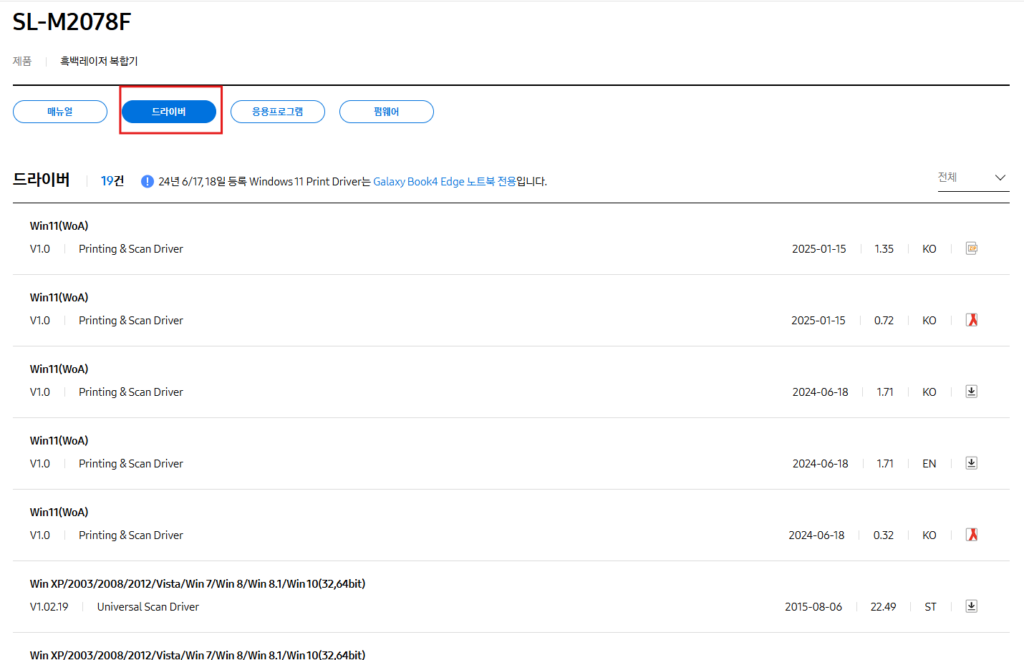Viewport: 1024px width, 660px height.
Task: Click Printing & Scan Driver in the EN row
Action: (131, 464)
